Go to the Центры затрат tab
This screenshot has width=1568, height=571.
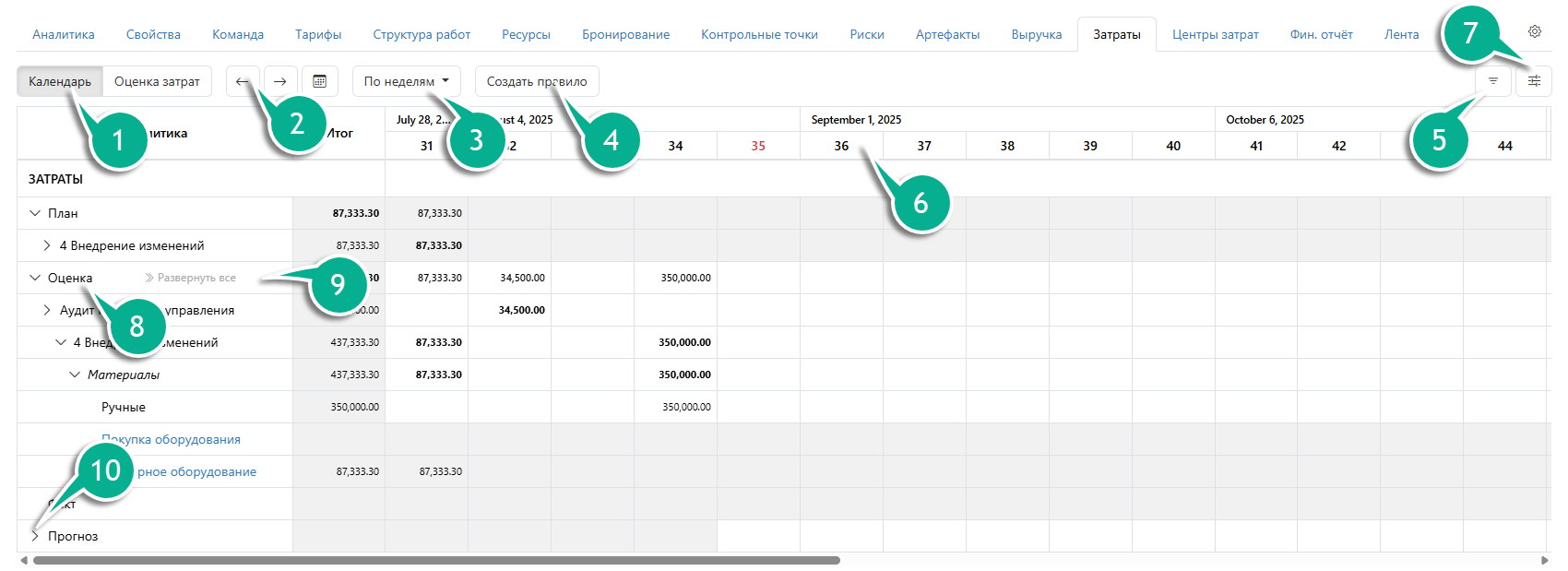(1215, 34)
